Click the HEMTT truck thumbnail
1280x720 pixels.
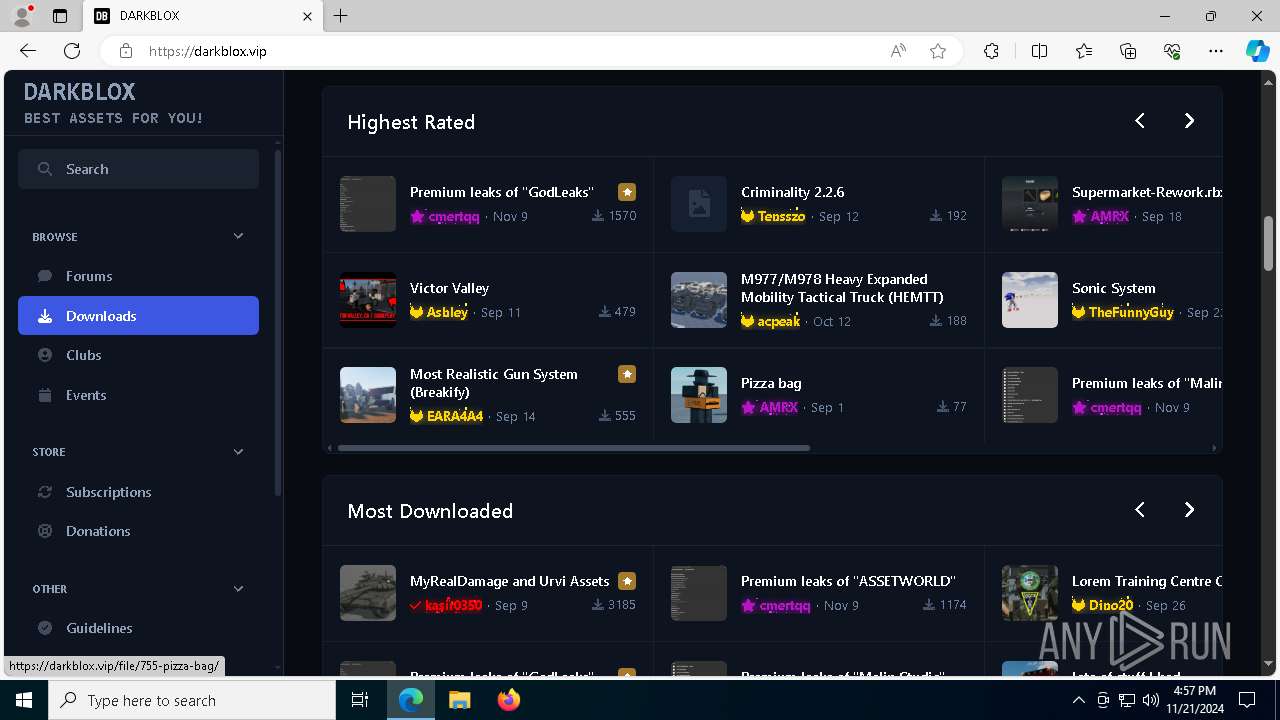699,300
